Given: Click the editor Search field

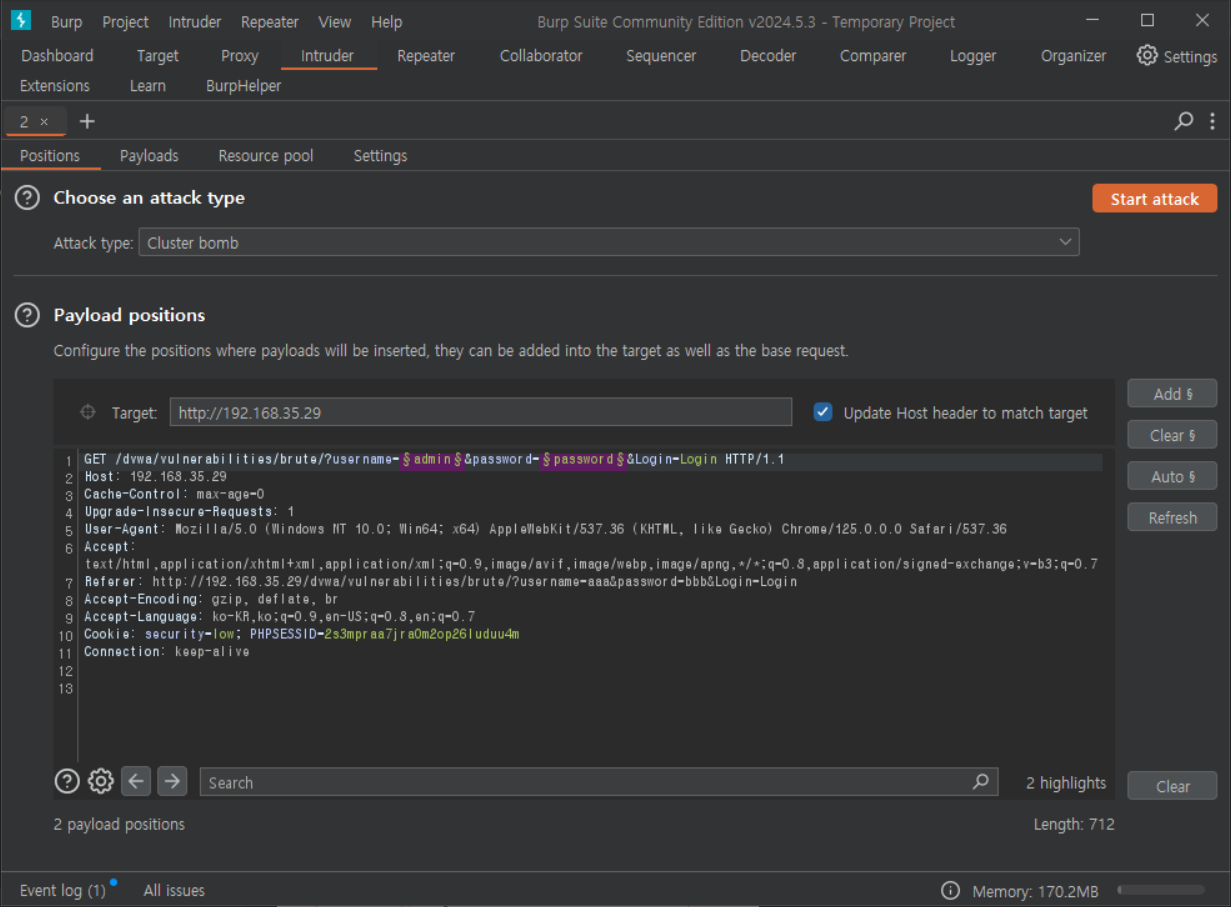Looking at the screenshot, I should [599, 782].
